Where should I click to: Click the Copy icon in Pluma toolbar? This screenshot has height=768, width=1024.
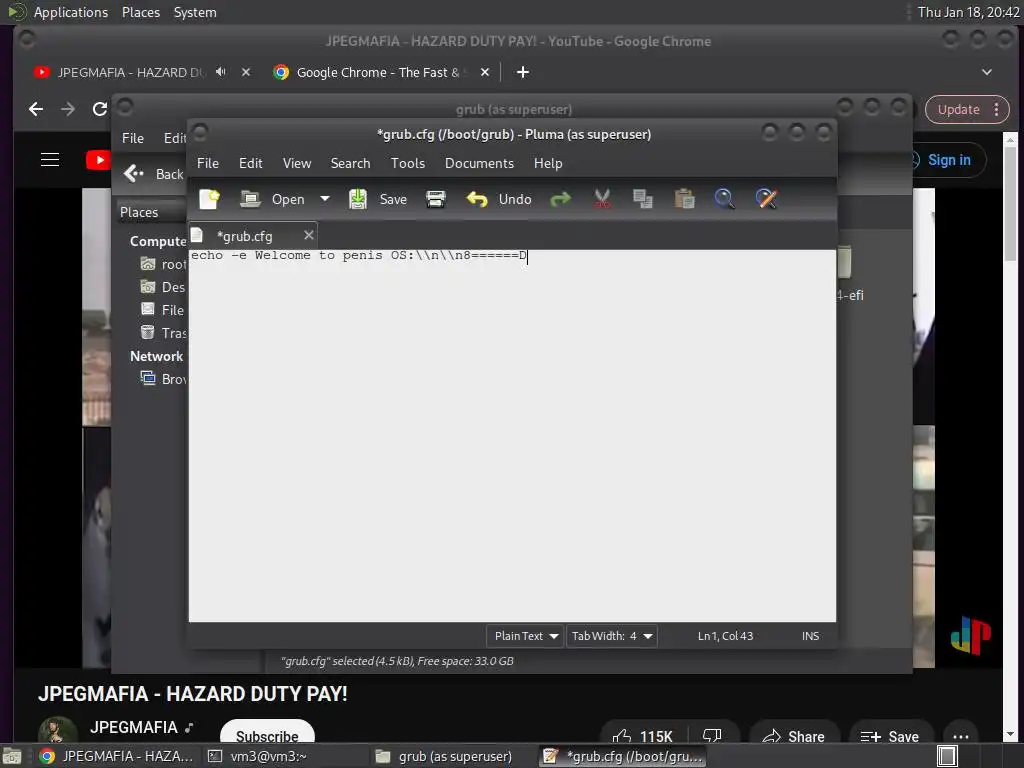click(x=643, y=199)
